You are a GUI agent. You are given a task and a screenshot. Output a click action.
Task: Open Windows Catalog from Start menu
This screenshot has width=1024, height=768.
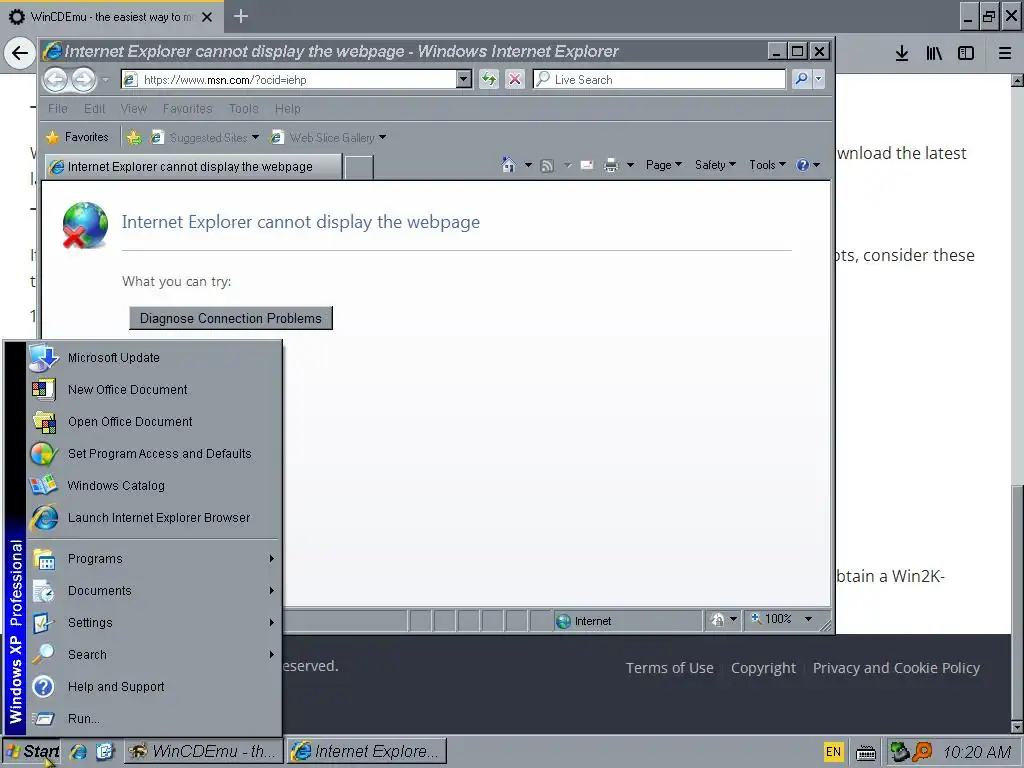point(154,486)
